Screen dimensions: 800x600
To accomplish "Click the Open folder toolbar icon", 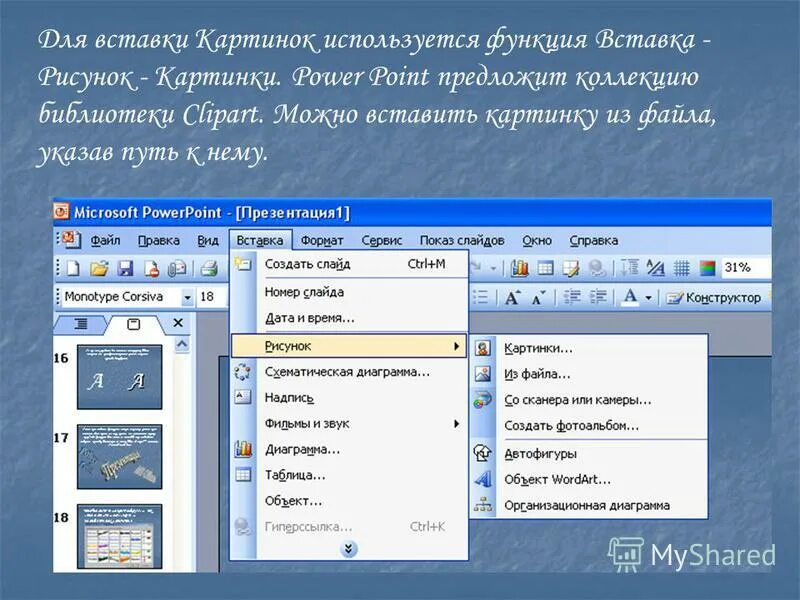I will coord(99,268).
